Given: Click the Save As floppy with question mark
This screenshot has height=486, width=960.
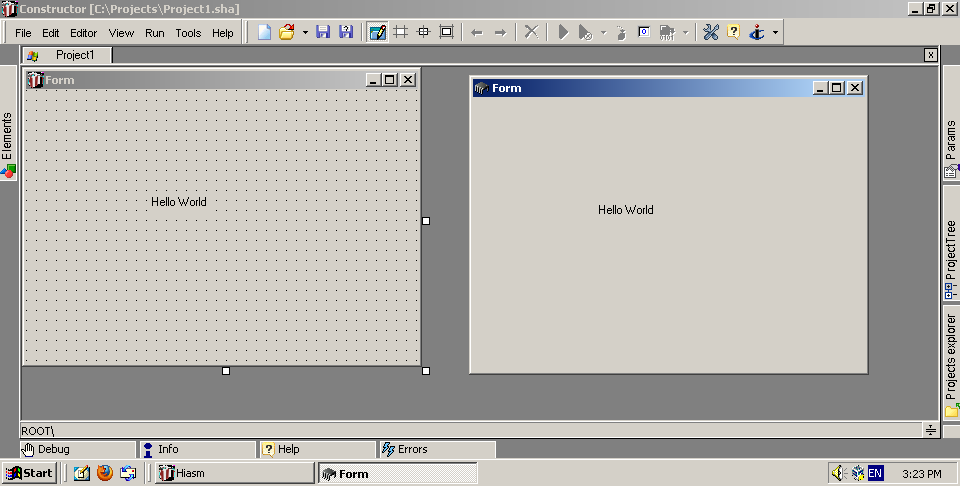Looking at the screenshot, I should point(347,32).
